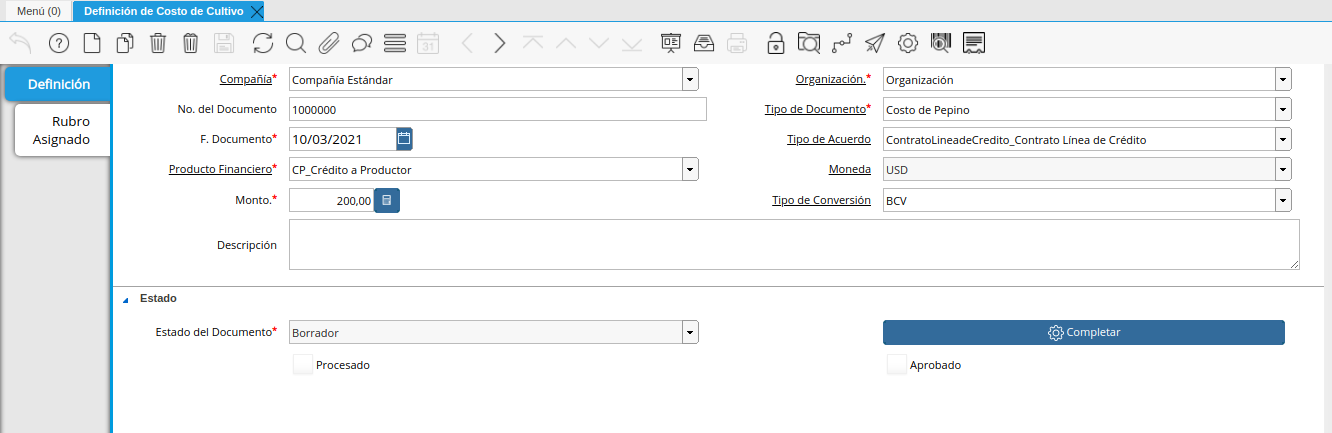Collapse the Estado section

tap(126, 299)
